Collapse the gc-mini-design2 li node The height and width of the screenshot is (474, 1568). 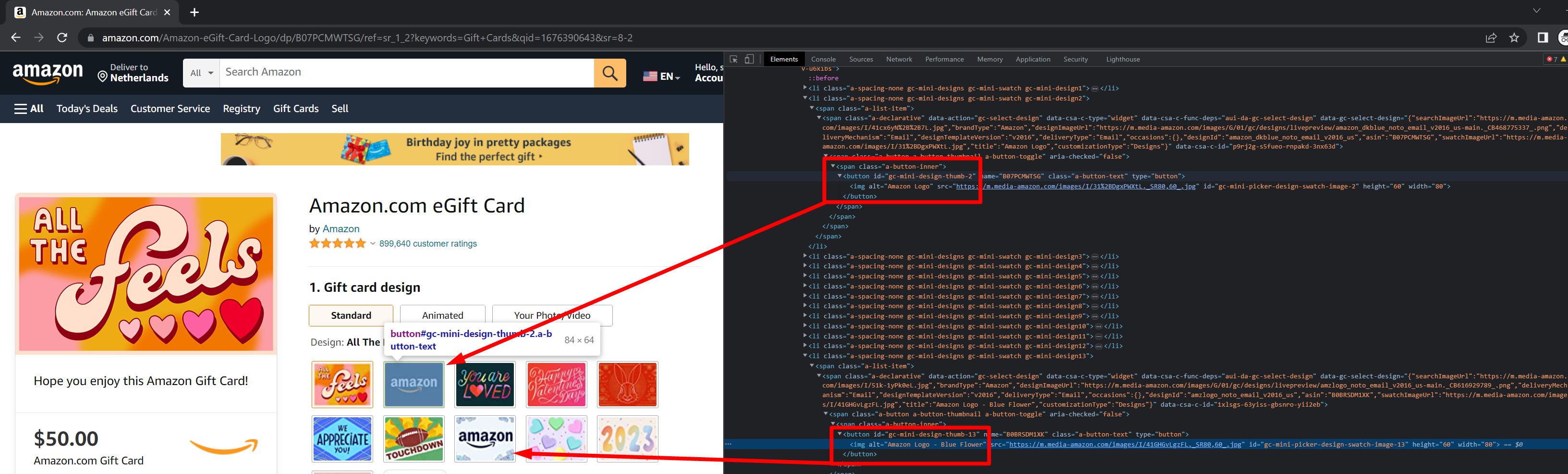(805, 98)
